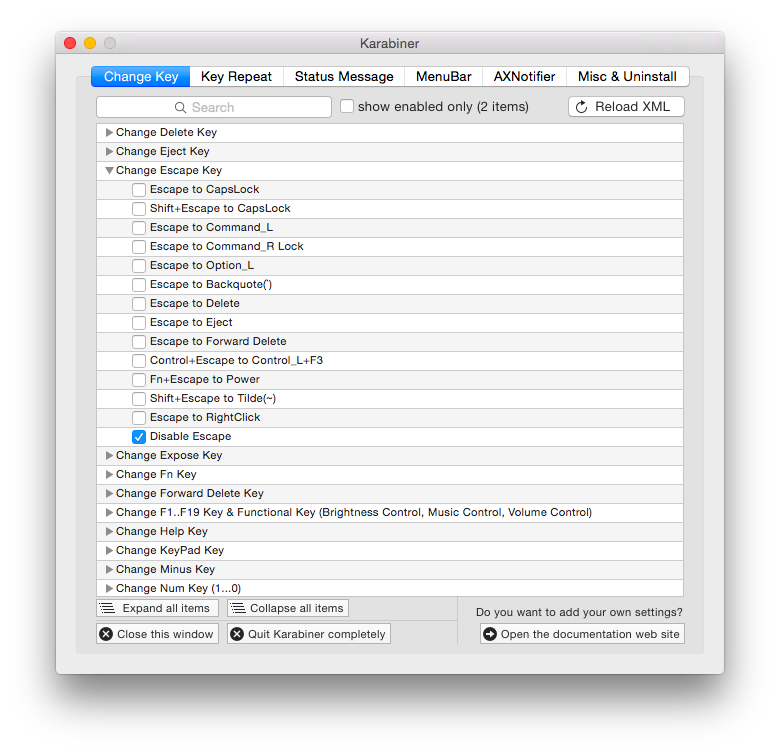
Task: Collapse the Change Escape Key group
Action: coord(109,171)
